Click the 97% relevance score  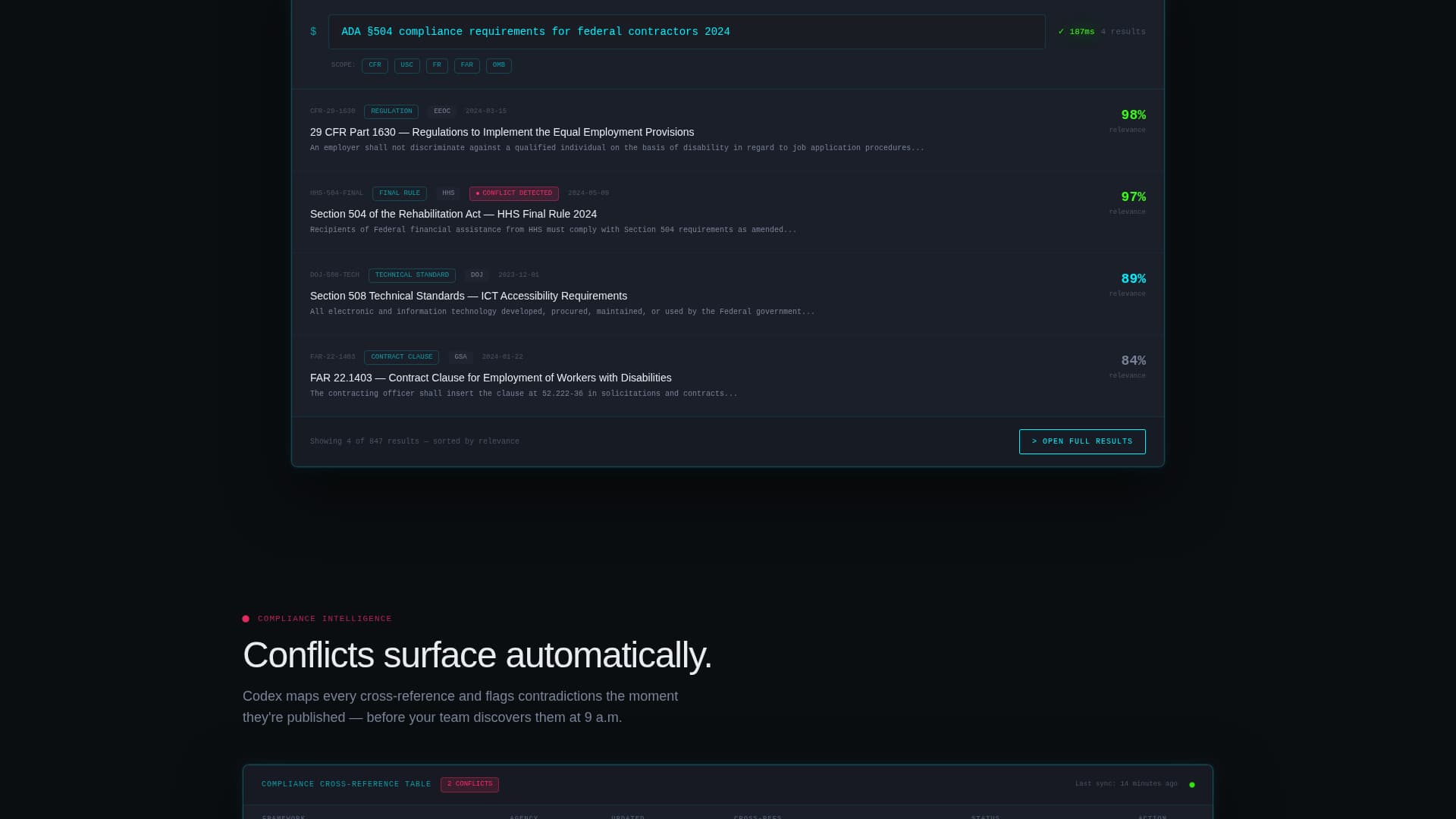(x=1133, y=197)
